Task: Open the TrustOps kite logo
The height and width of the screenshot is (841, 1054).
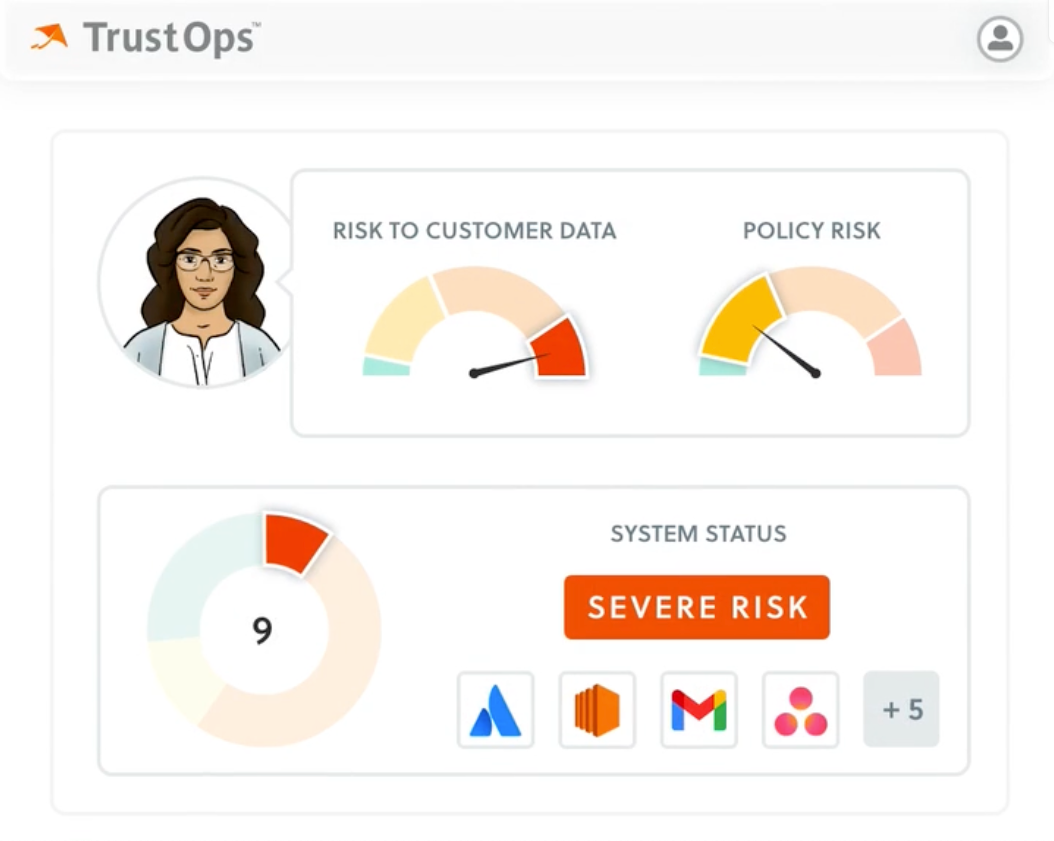Action: [x=48, y=37]
